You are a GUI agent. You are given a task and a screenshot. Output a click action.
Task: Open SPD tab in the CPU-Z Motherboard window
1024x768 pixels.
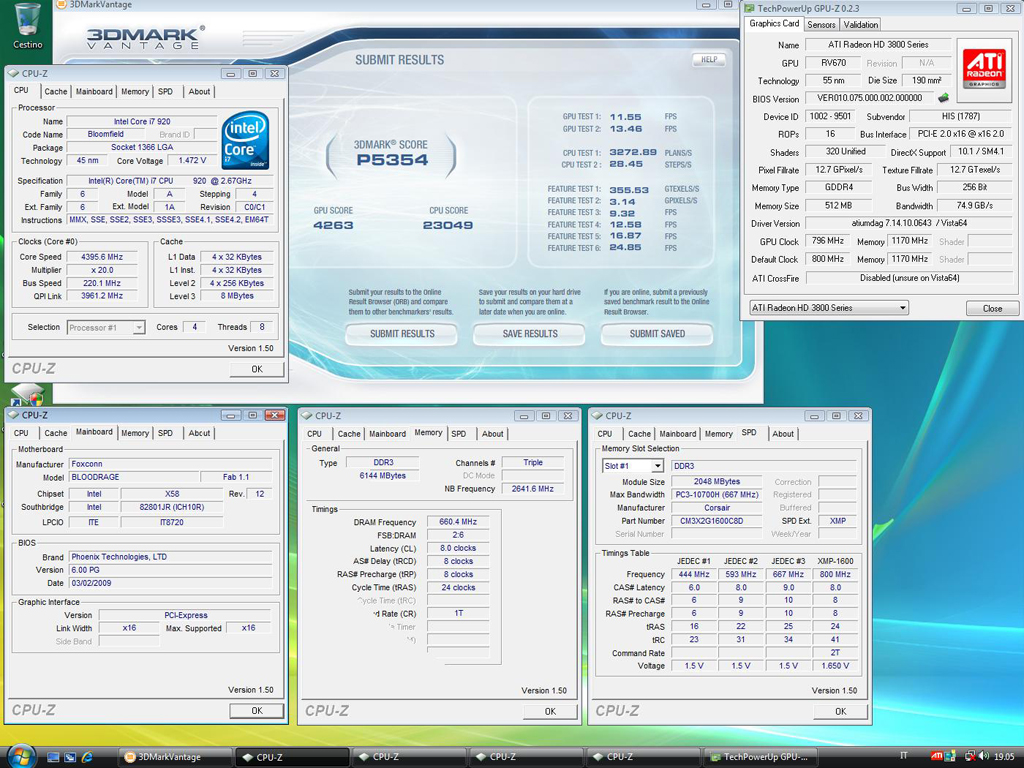click(165, 433)
